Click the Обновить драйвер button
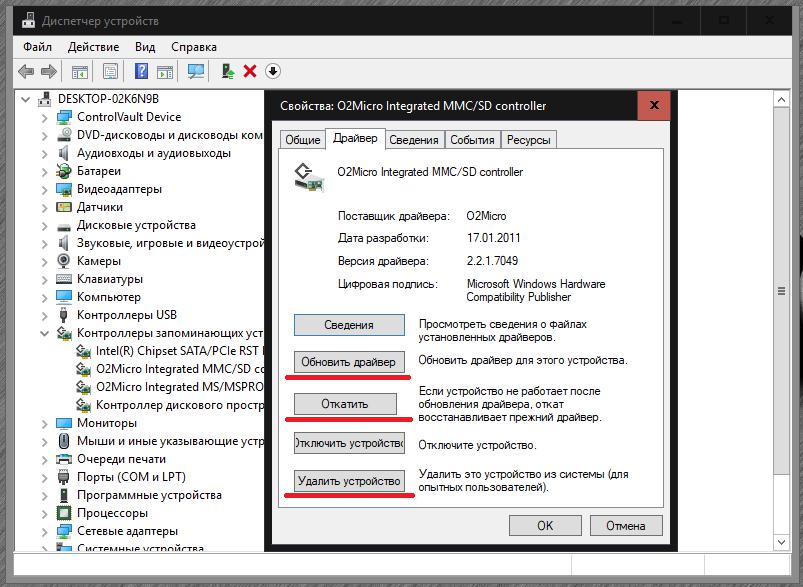This screenshot has width=803, height=587. (348, 362)
